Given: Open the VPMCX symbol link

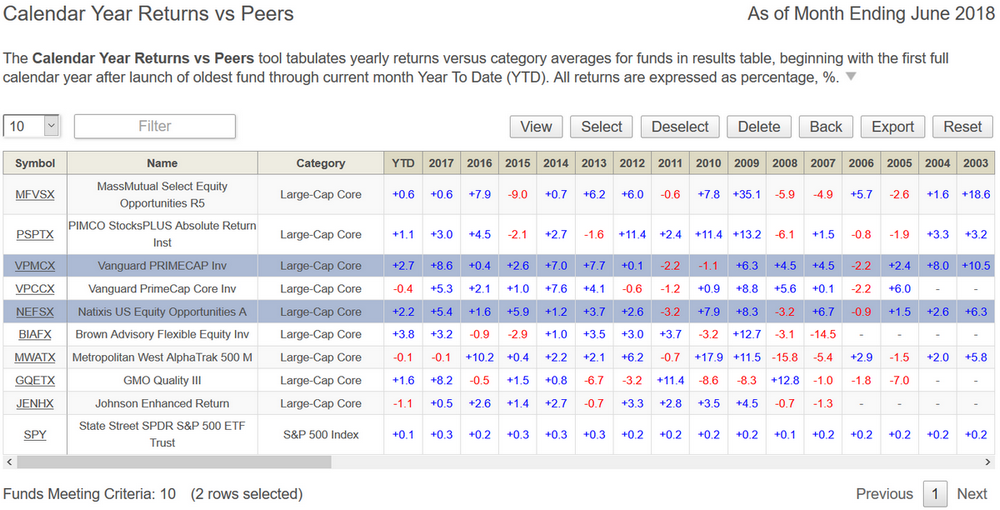Looking at the screenshot, I should click(x=35, y=266).
